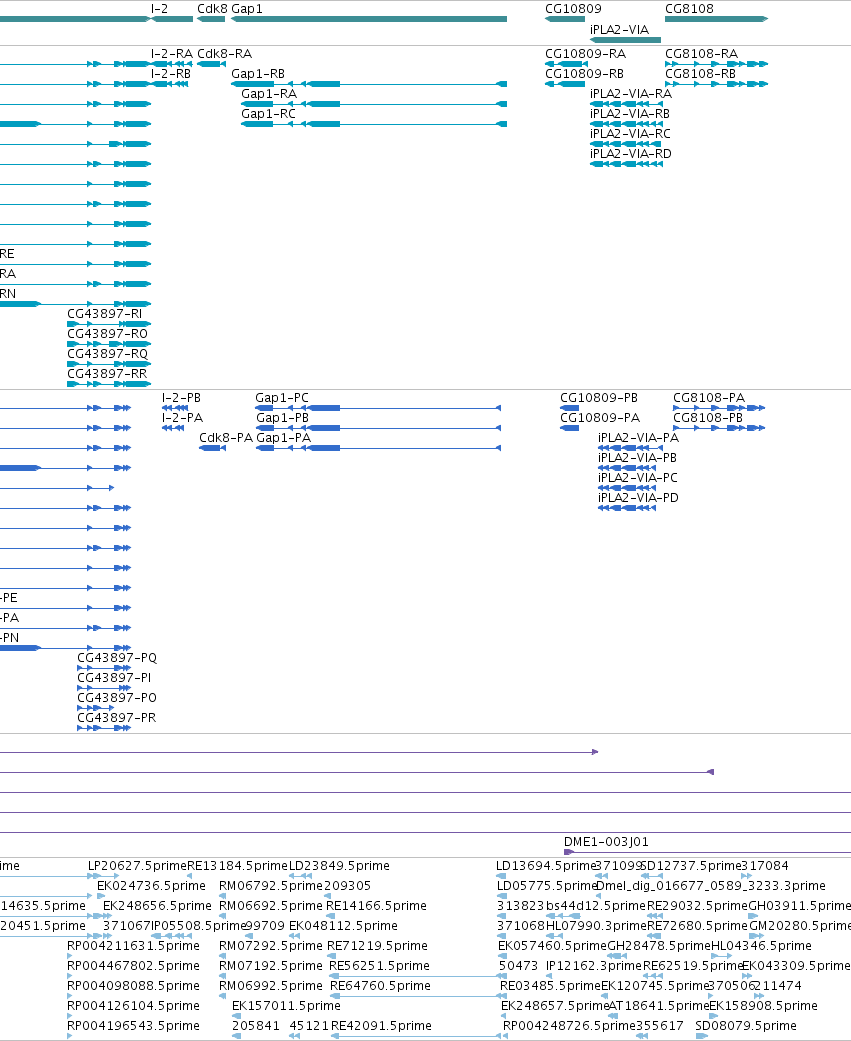Select the Gap1-RB transcript label
Image resolution: width=851 pixels, height=1041 pixels.
[258, 74]
